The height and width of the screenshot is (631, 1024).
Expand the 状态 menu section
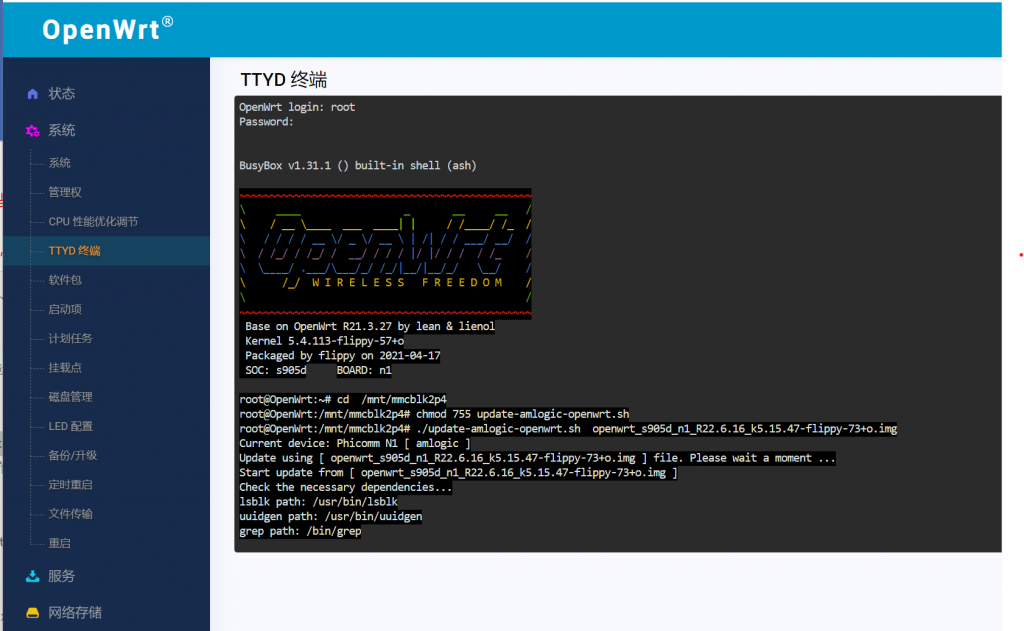62,94
